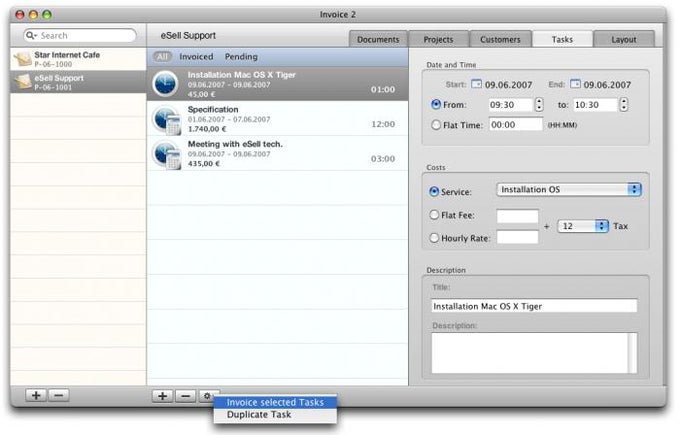
Task: Click the Start date 09.06.2007
Action: click(508, 85)
